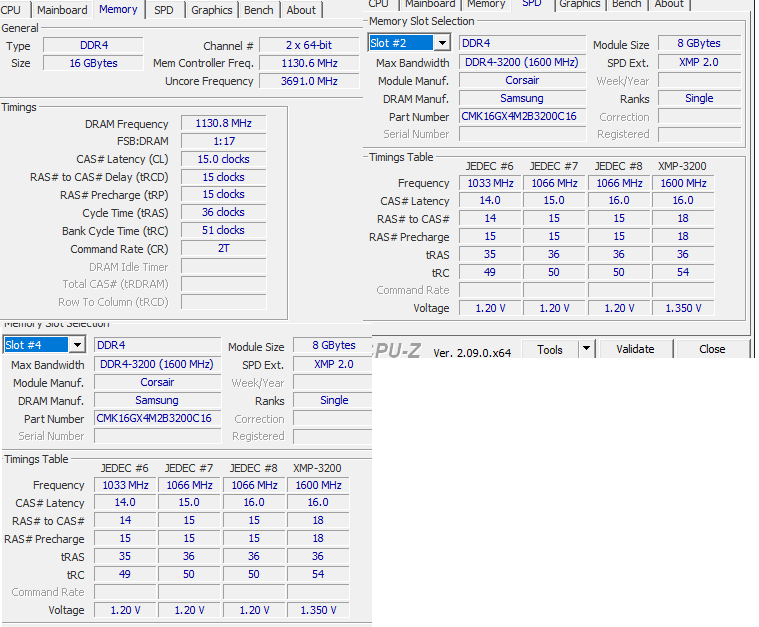Select Memory tab in the Slot #2 window
This screenshot has width=759, height=627.
tap(486, 4)
